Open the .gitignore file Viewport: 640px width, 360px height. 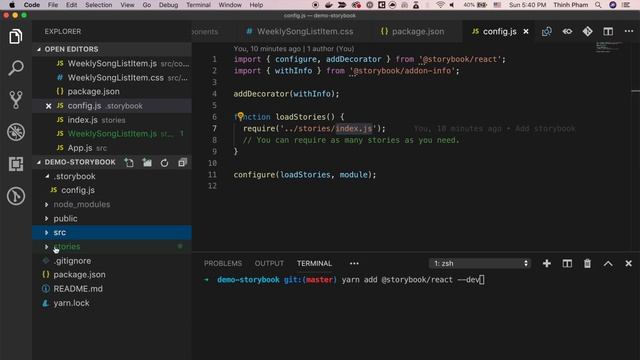pyautogui.click(x=112, y=261)
